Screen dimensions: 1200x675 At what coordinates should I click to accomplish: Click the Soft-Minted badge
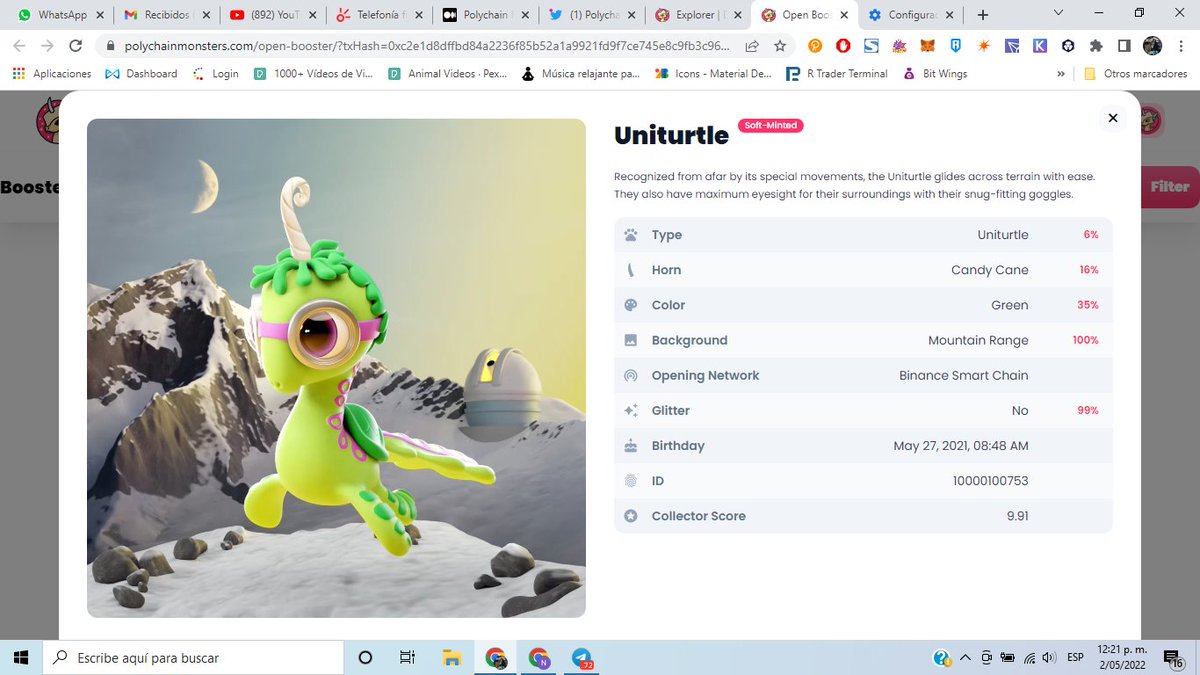click(770, 125)
